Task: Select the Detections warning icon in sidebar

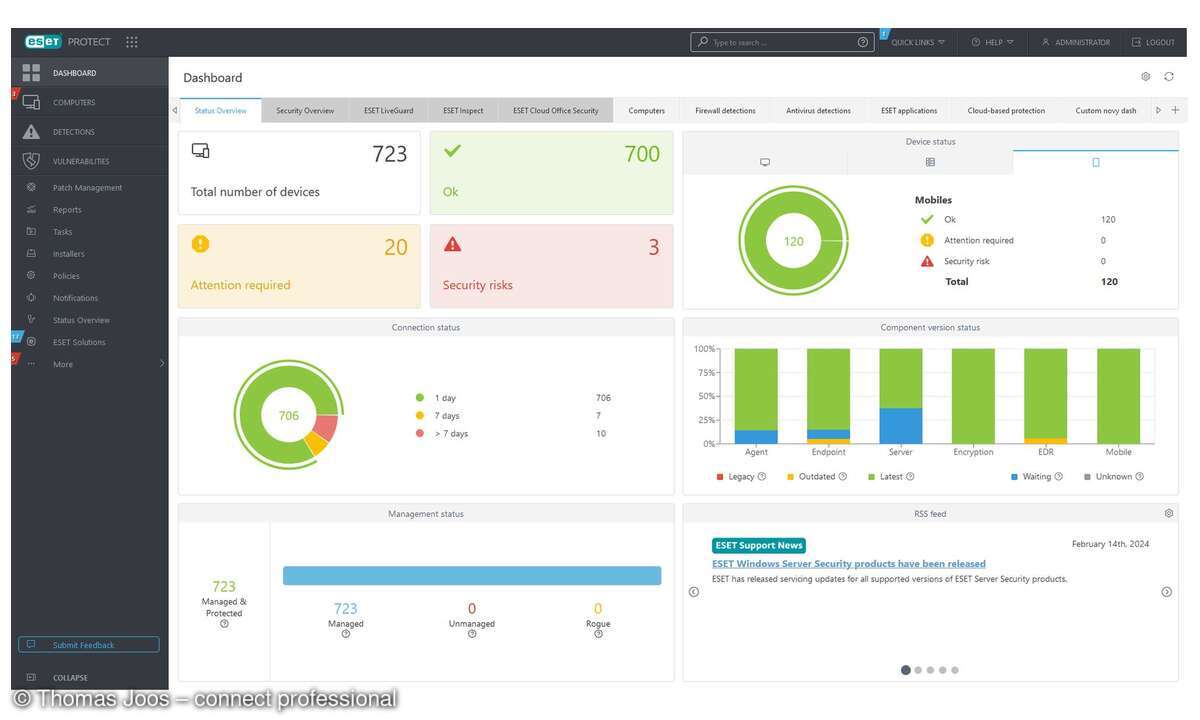Action: pos(33,131)
